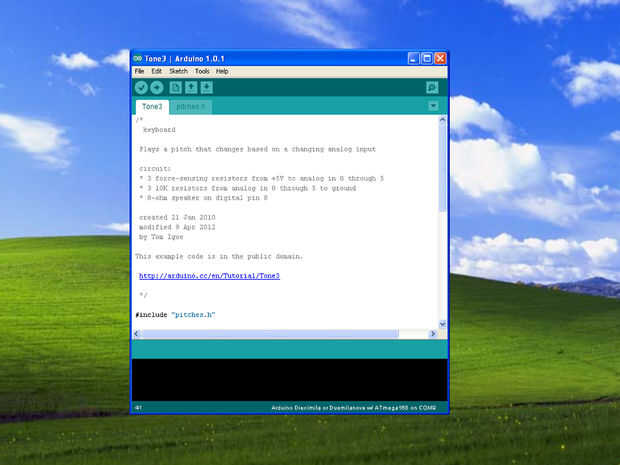Click inside the black console output area
The image size is (620, 465).
[289, 380]
